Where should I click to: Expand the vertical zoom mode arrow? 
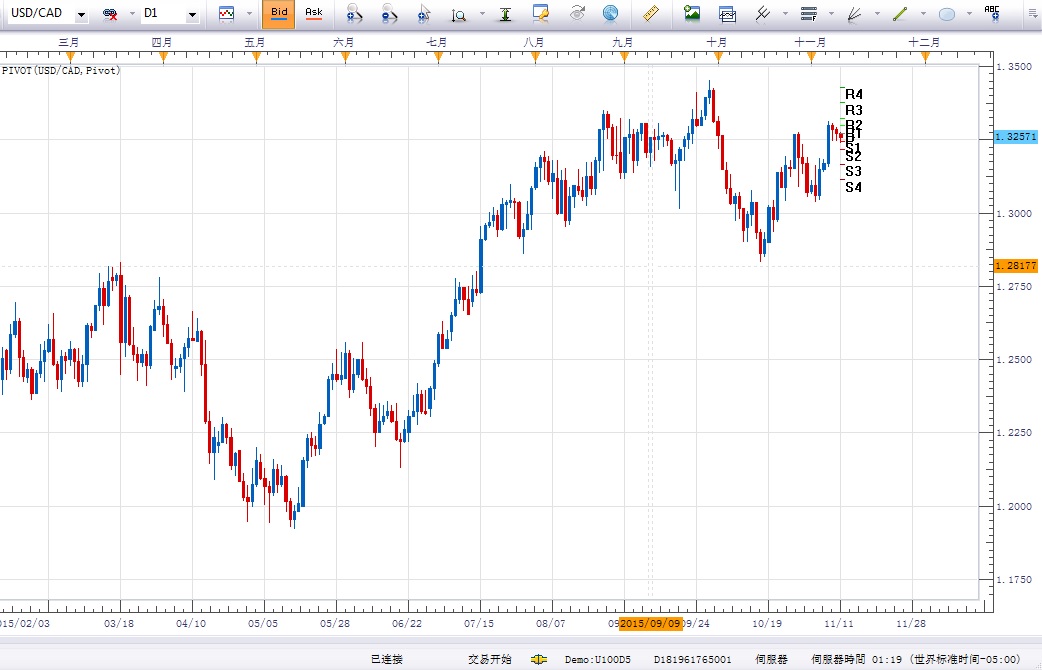coord(482,14)
